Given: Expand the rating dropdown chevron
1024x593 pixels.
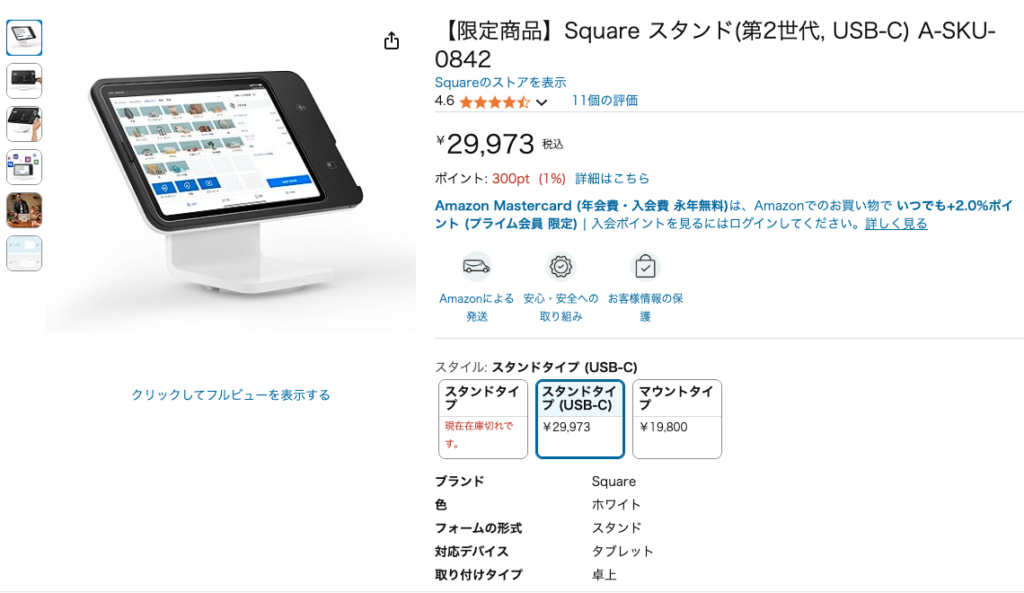Looking at the screenshot, I should (541, 103).
